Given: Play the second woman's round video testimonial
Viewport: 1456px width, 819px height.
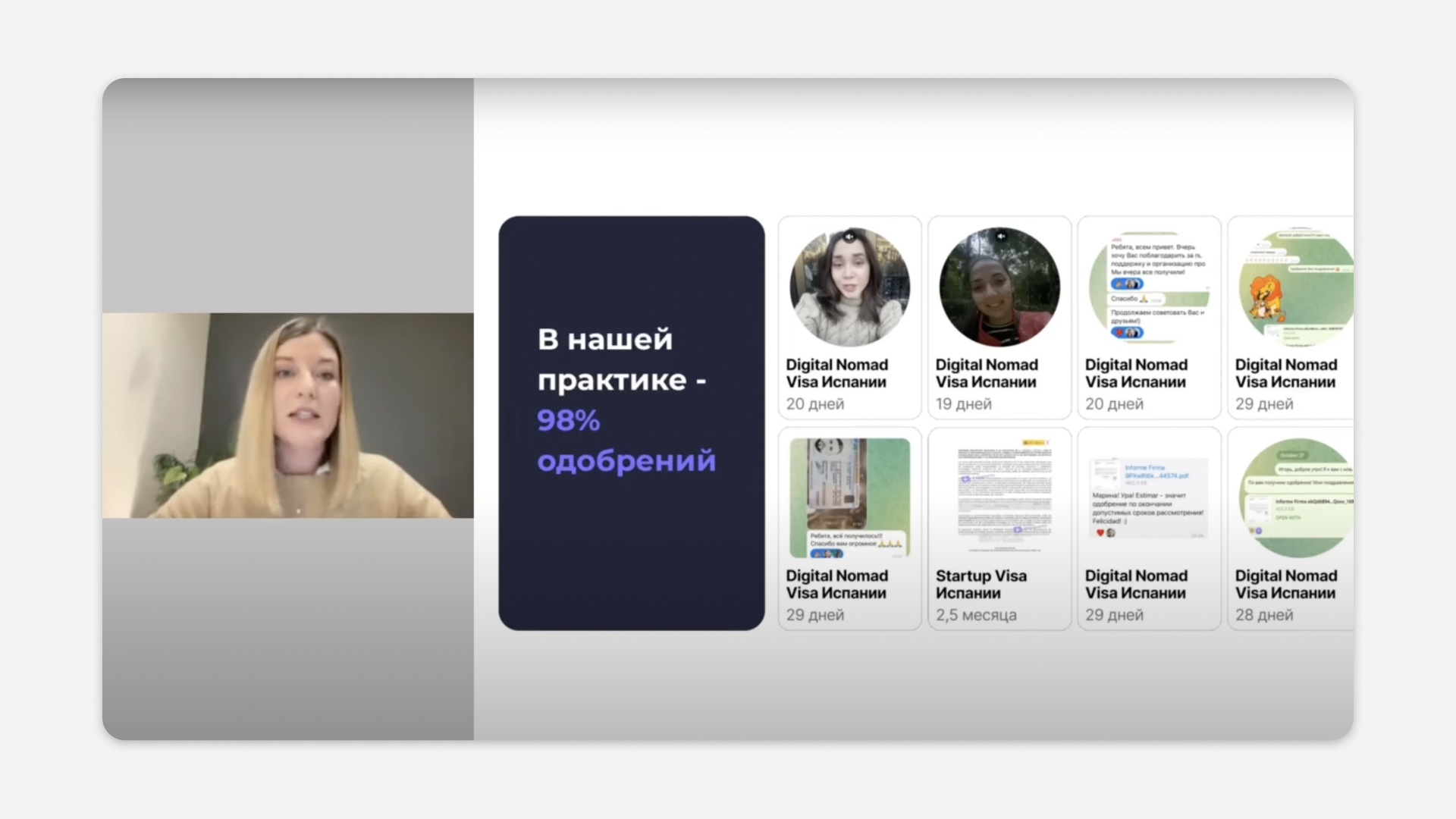Looking at the screenshot, I should (999, 292).
